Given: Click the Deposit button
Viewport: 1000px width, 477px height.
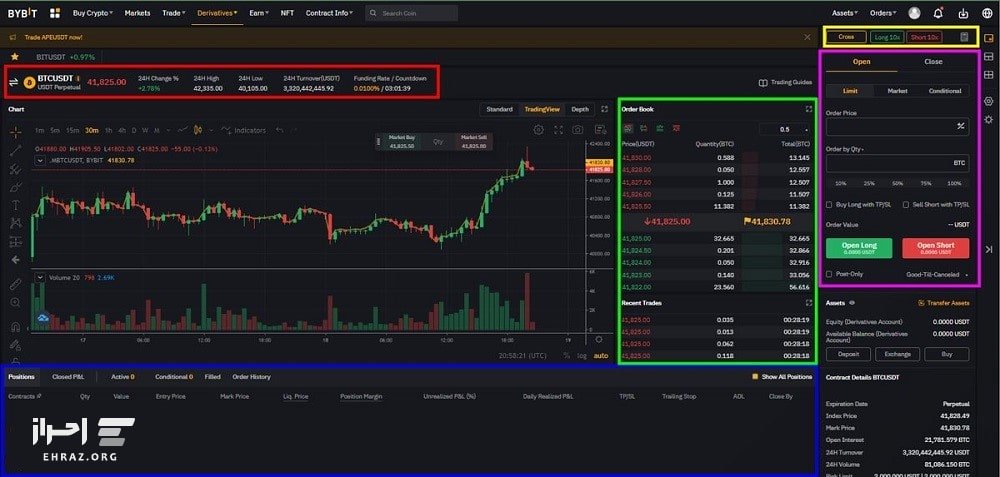Looking at the screenshot, I should pos(848,354).
